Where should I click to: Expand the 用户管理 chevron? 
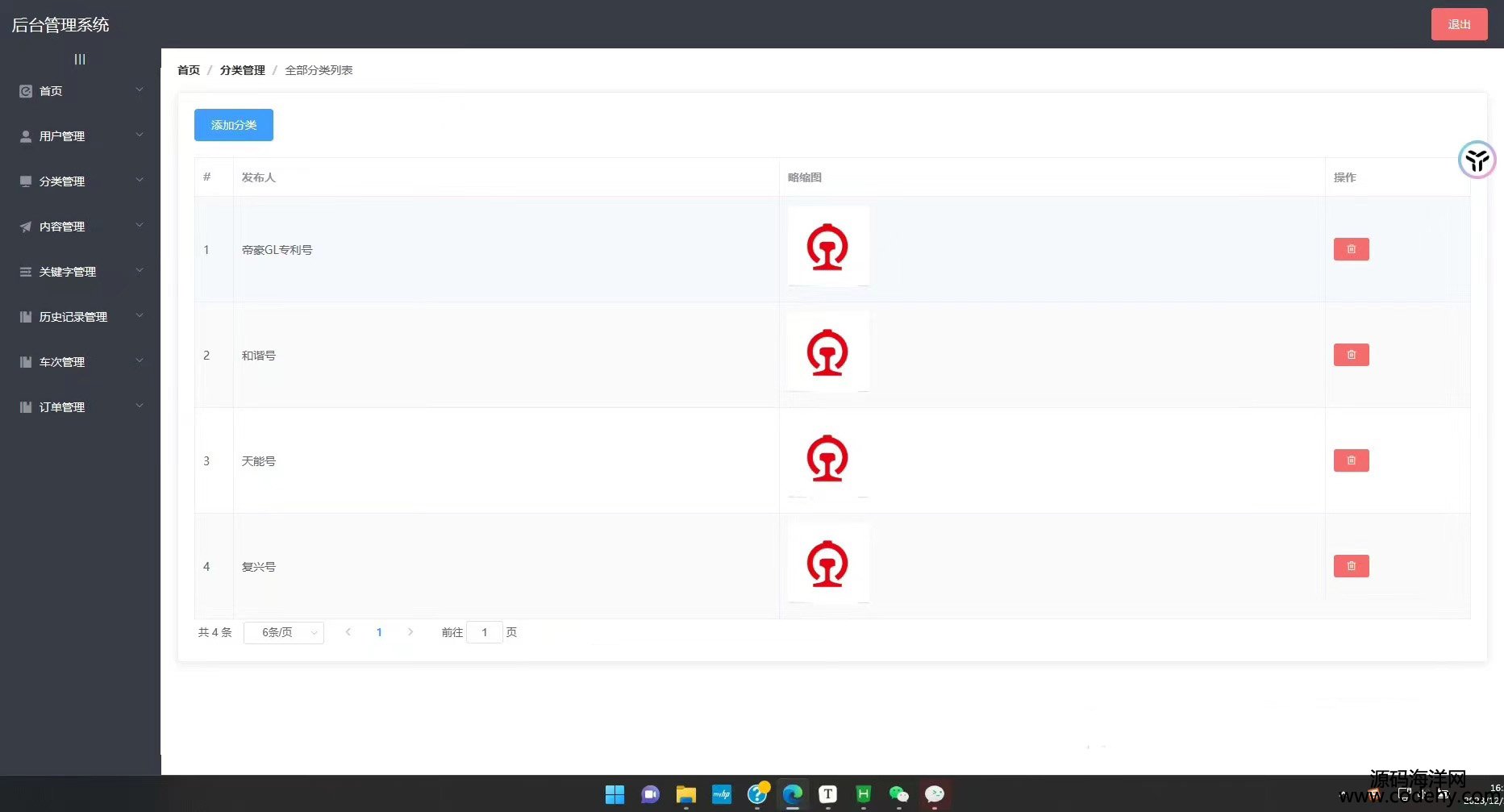click(x=140, y=135)
